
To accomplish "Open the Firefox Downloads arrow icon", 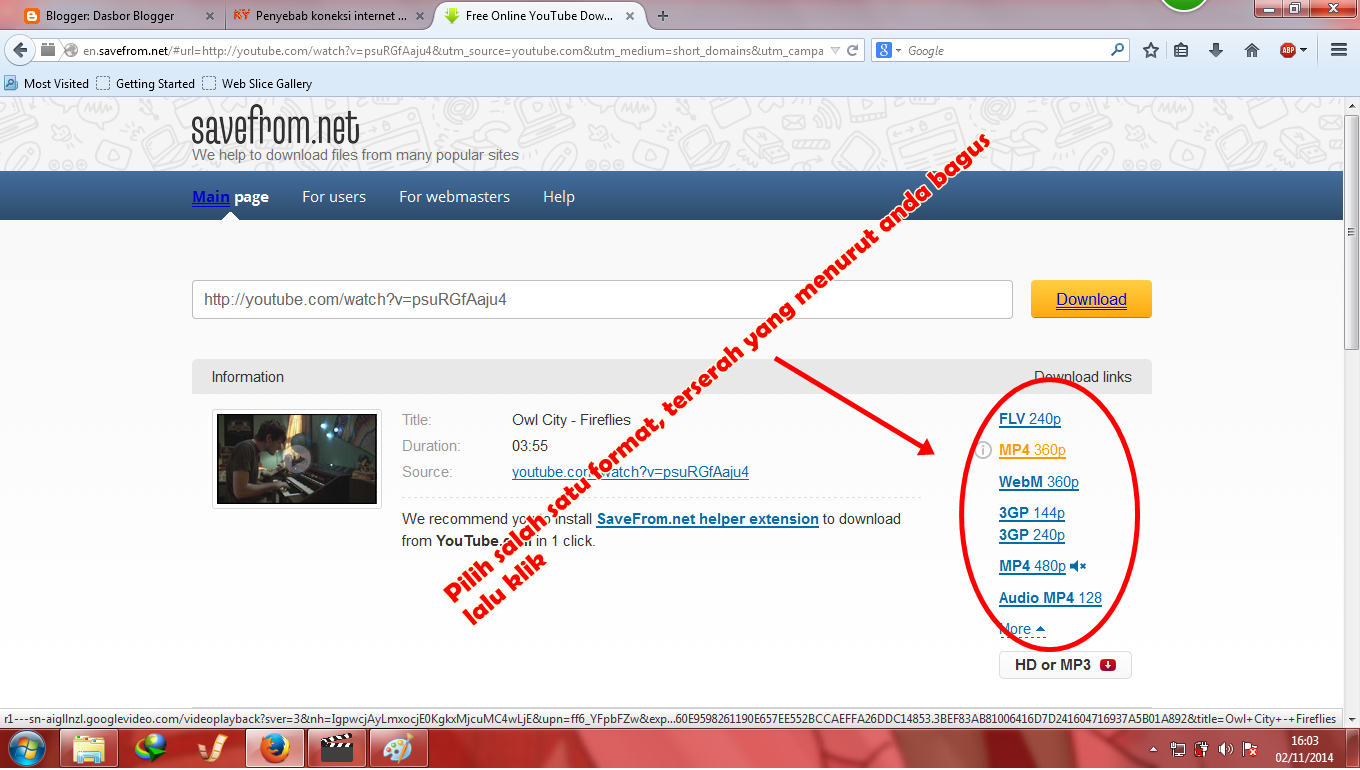I will (1216, 50).
